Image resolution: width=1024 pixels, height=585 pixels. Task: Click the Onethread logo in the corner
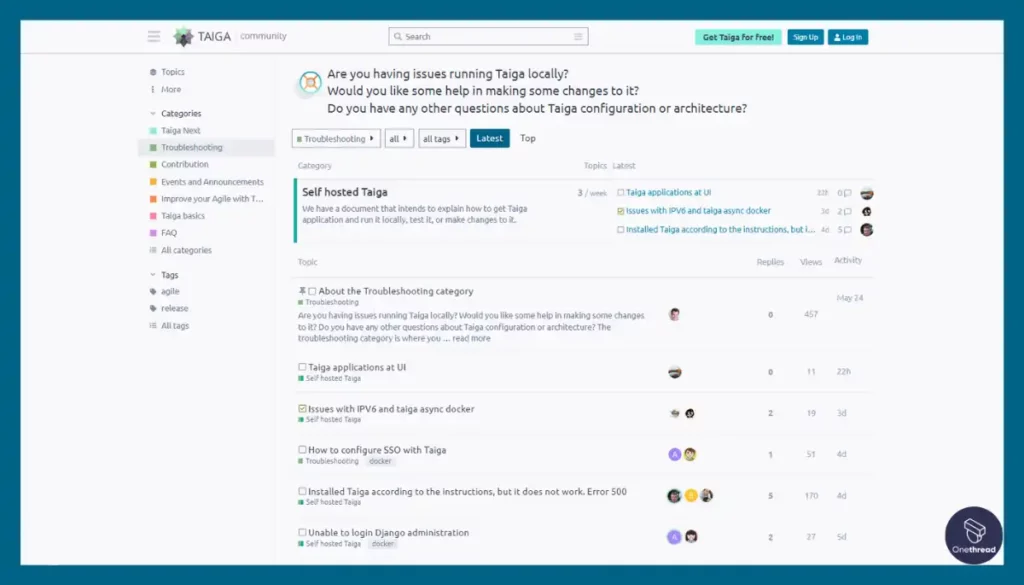coord(972,535)
